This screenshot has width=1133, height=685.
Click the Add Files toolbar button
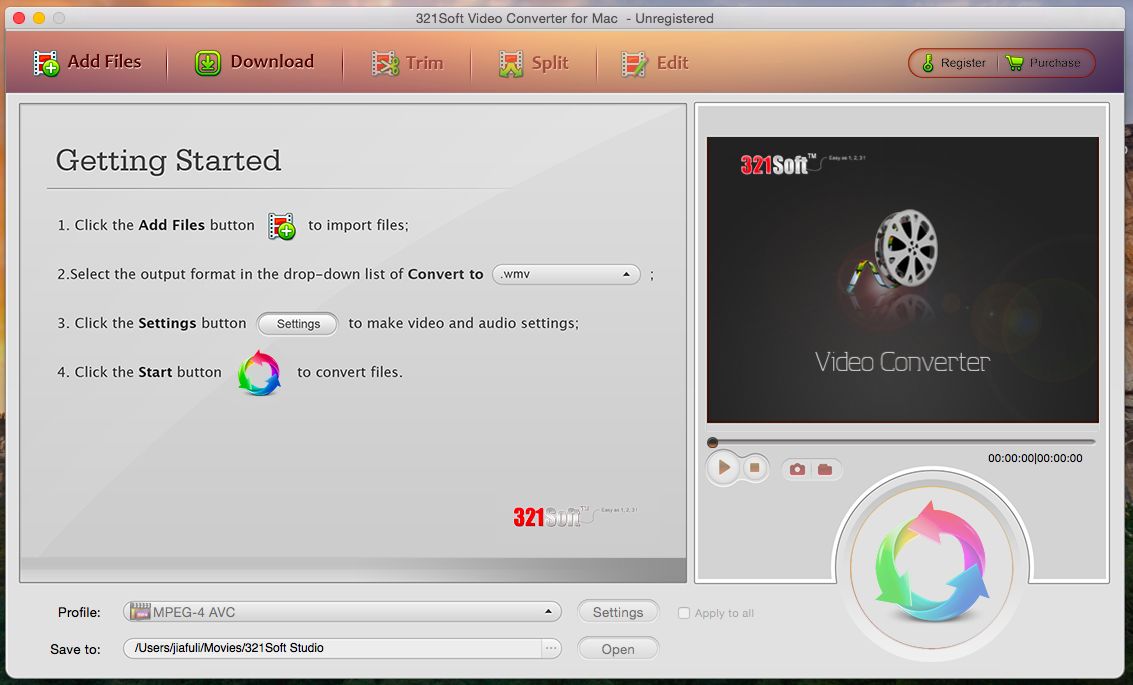pyautogui.click(x=87, y=62)
